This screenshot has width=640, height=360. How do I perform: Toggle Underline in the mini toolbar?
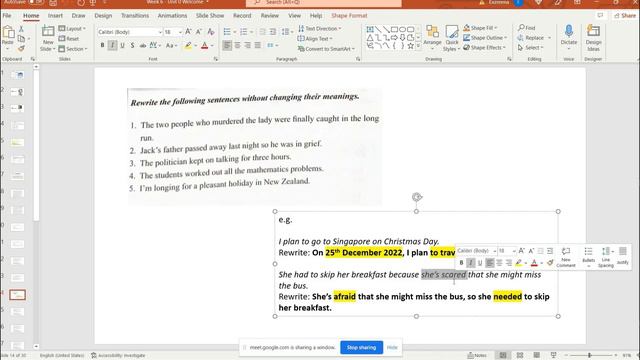pos(480,263)
